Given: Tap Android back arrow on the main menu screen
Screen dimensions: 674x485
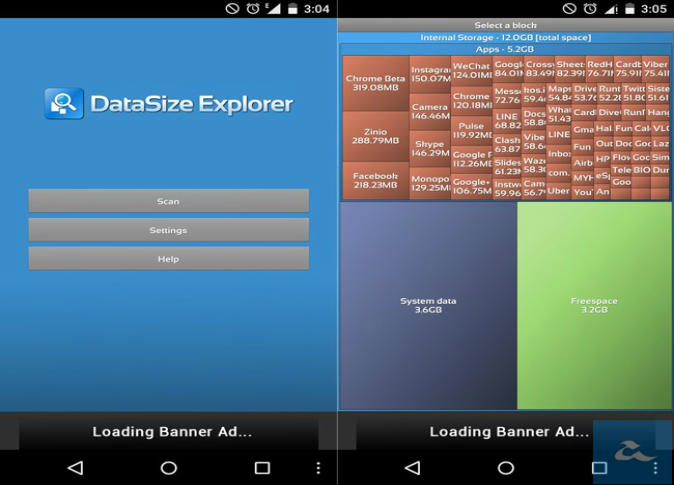Looking at the screenshot, I should pos(75,467).
